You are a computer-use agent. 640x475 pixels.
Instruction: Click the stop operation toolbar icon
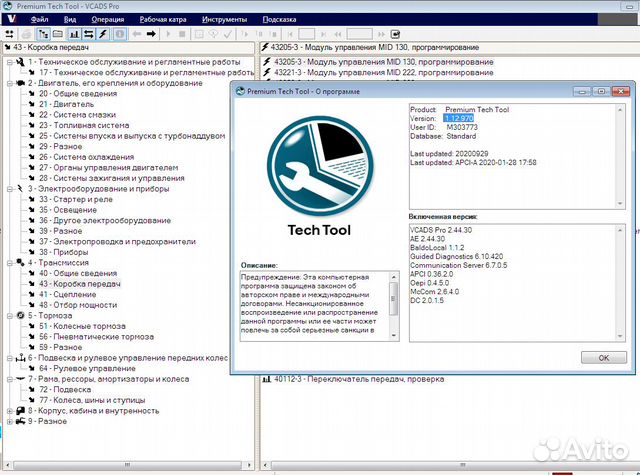click(182, 34)
